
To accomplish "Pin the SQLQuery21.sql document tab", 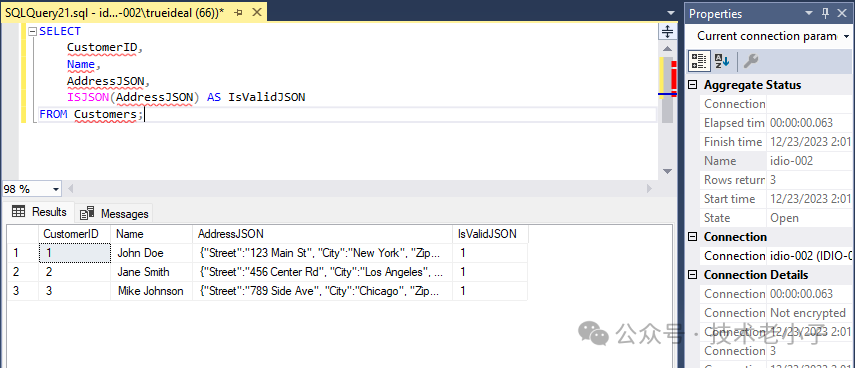I will coord(238,14).
